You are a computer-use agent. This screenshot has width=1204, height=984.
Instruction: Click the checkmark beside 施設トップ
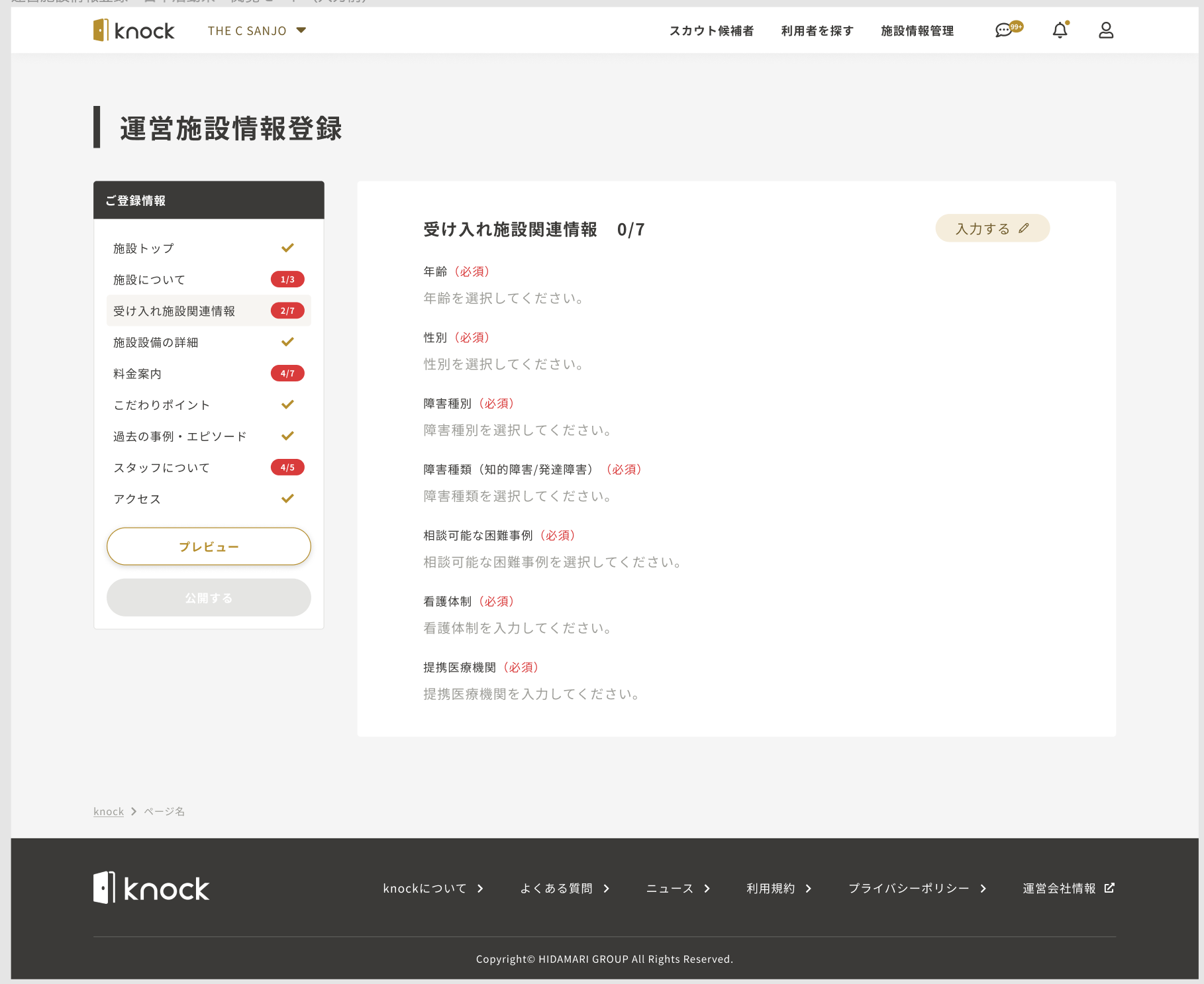[x=287, y=248]
